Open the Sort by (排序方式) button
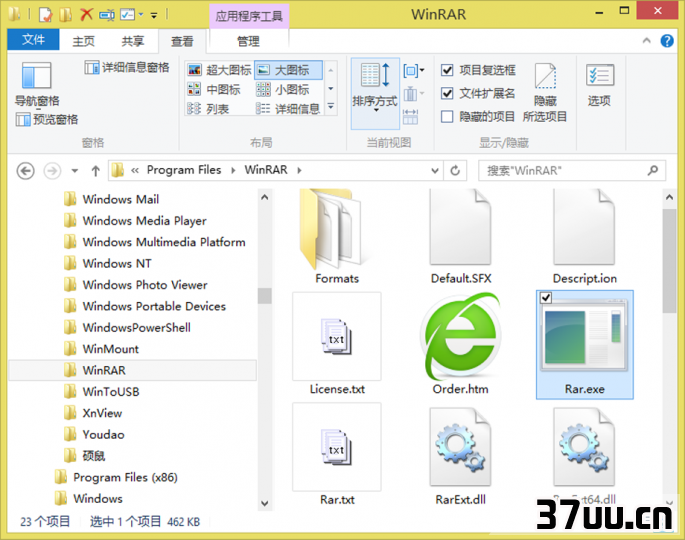Viewport: 685px width, 540px height. tap(375, 93)
